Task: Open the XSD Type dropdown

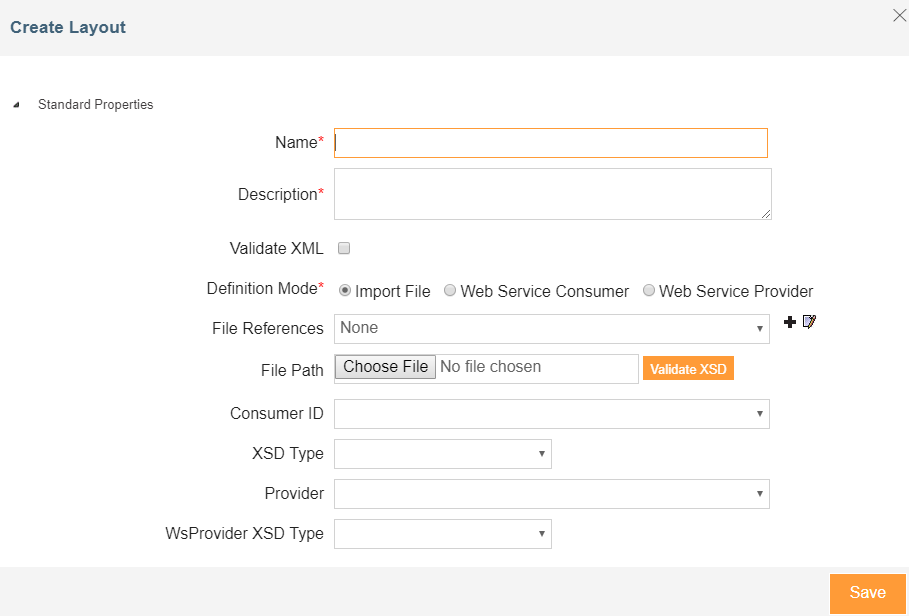Action: pyautogui.click(x=442, y=454)
